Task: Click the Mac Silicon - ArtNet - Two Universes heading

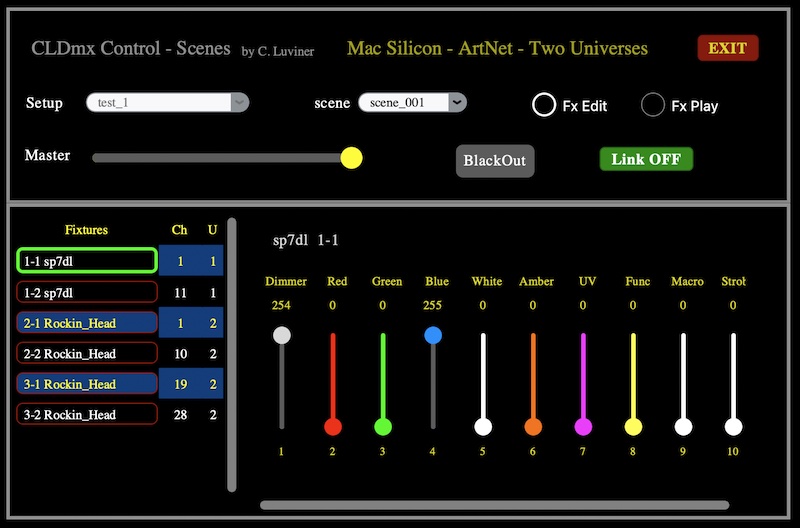Action: coord(497,48)
